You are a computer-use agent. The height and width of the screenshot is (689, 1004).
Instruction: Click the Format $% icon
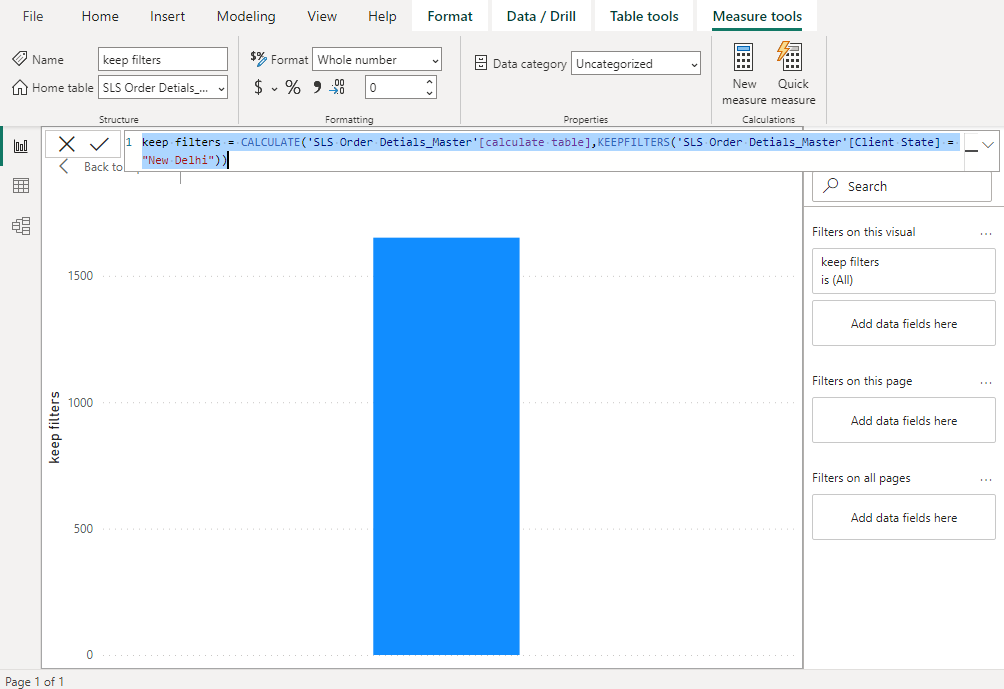coord(258,58)
